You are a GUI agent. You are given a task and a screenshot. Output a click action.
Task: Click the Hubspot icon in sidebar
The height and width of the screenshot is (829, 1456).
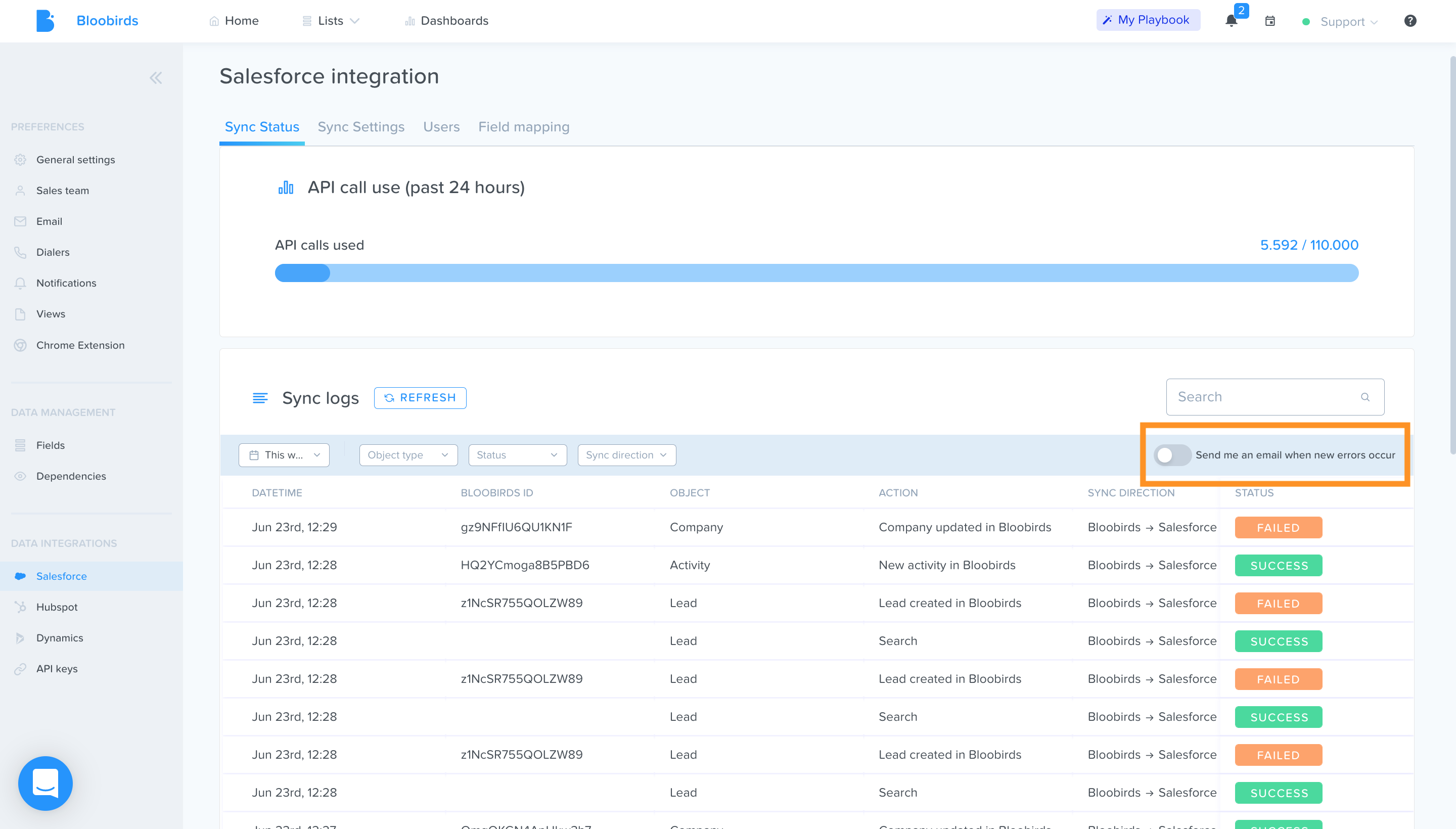point(21,607)
